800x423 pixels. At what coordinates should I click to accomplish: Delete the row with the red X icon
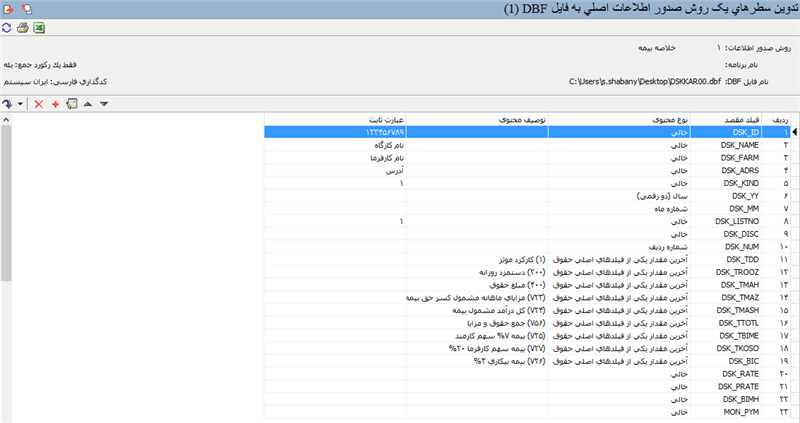[x=39, y=103]
